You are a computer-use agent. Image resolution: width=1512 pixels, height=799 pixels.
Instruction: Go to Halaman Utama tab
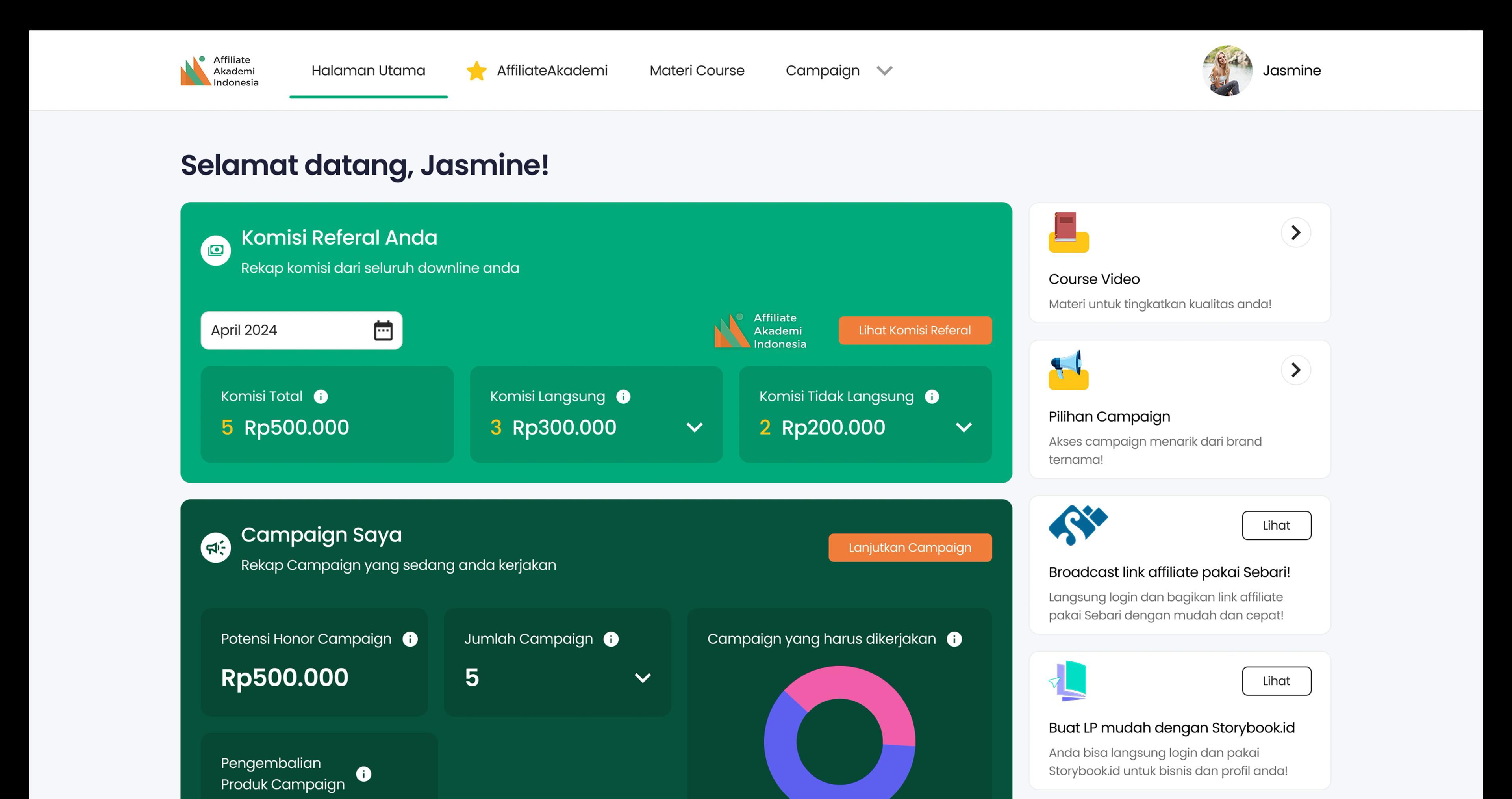tap(369, 71)
